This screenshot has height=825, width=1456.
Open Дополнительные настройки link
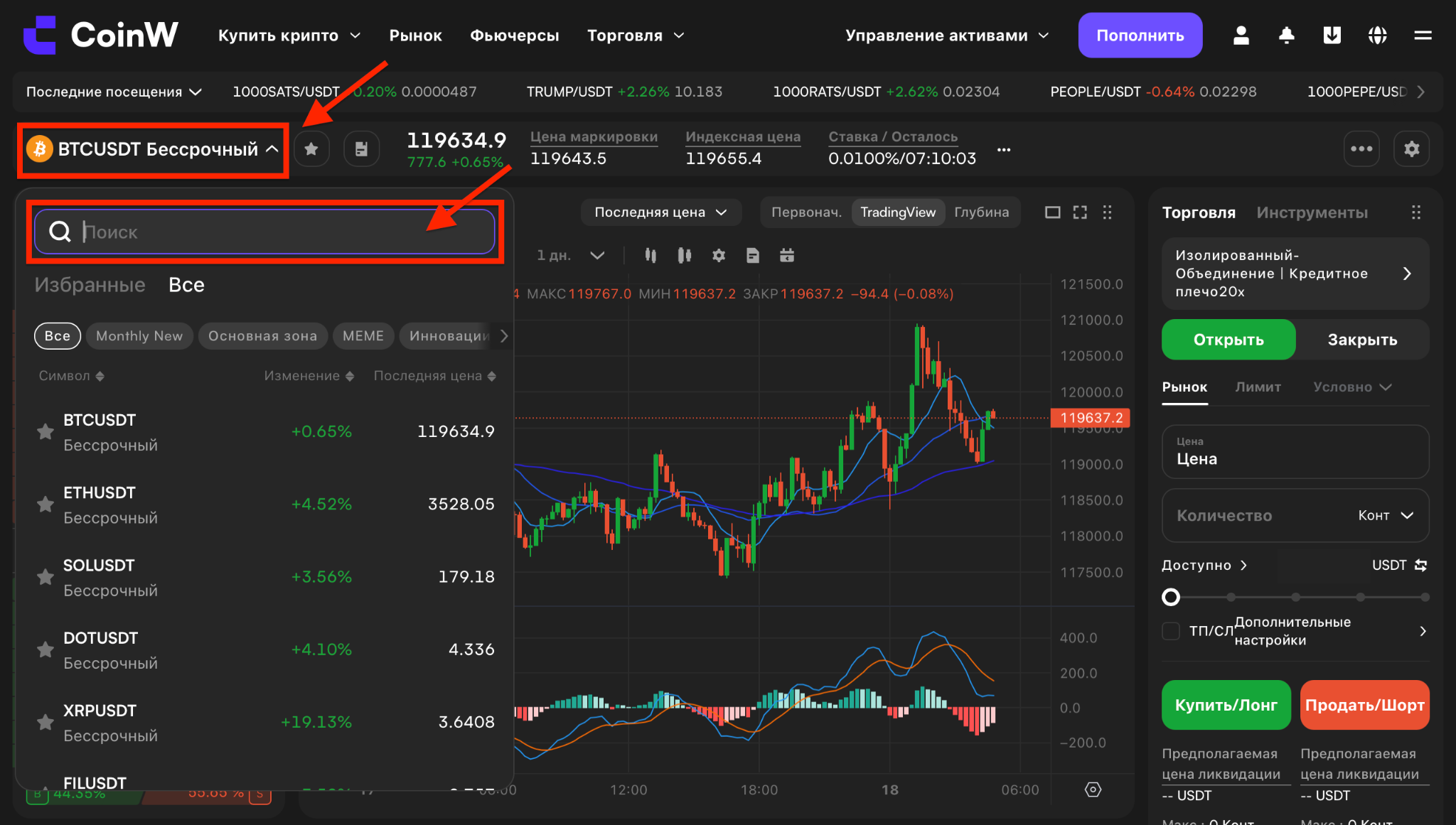click(1331, 631)
